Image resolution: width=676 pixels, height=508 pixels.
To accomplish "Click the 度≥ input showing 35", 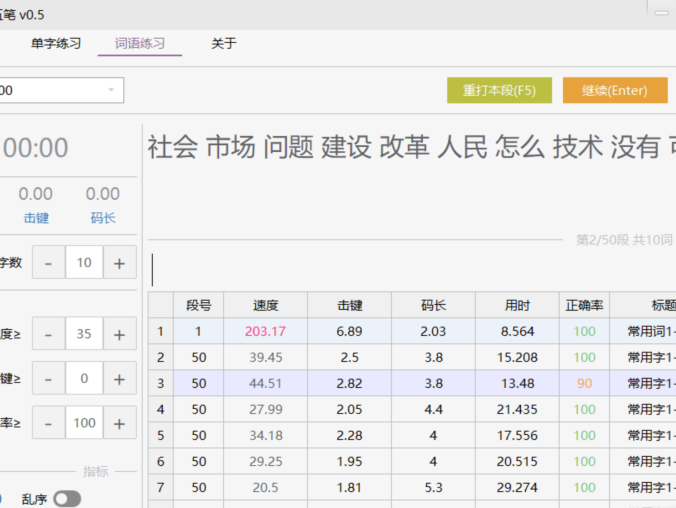I will point(84,334).
